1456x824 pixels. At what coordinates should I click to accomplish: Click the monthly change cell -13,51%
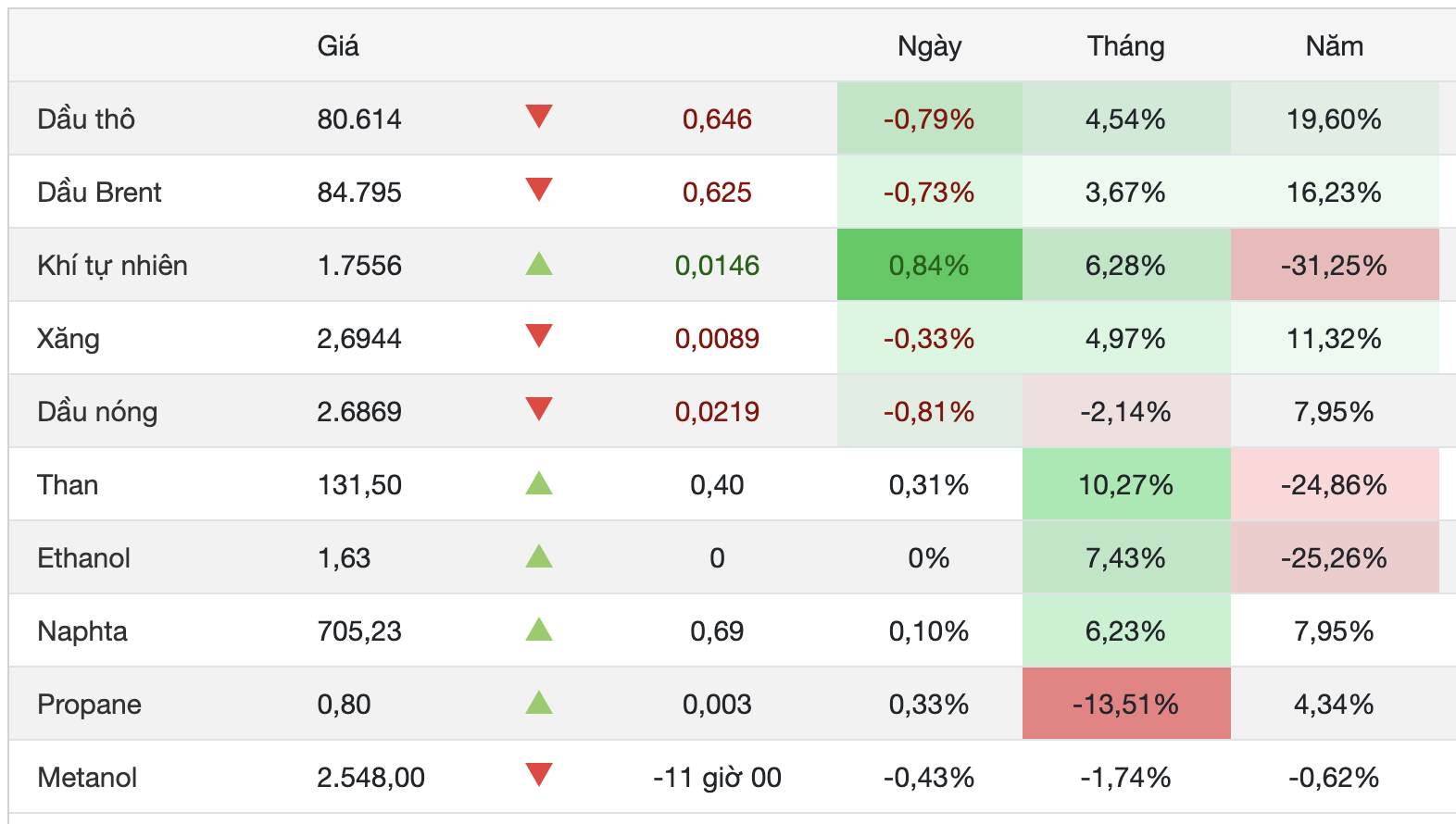(1126, 705)
